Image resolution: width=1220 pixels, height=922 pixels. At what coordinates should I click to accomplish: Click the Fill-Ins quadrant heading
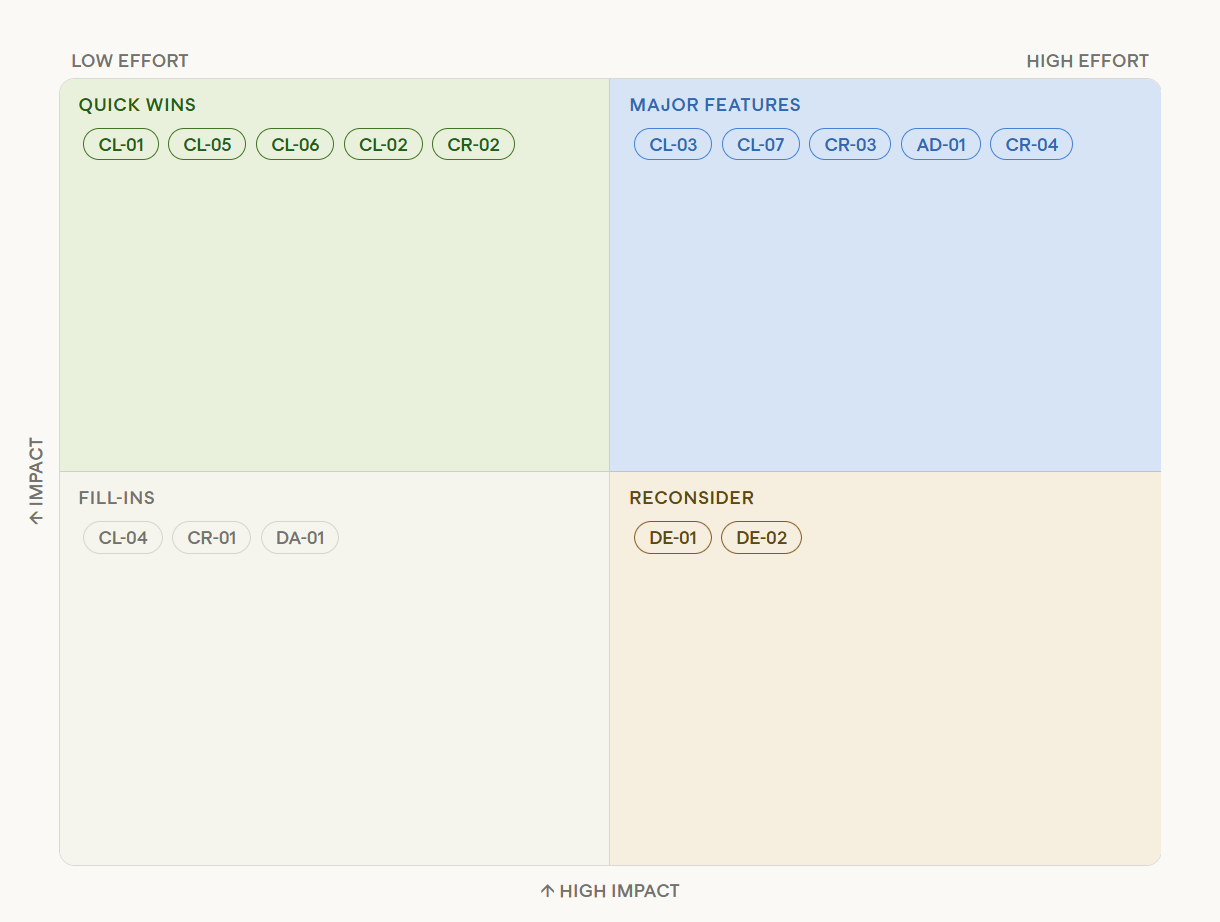click(117, 498)
